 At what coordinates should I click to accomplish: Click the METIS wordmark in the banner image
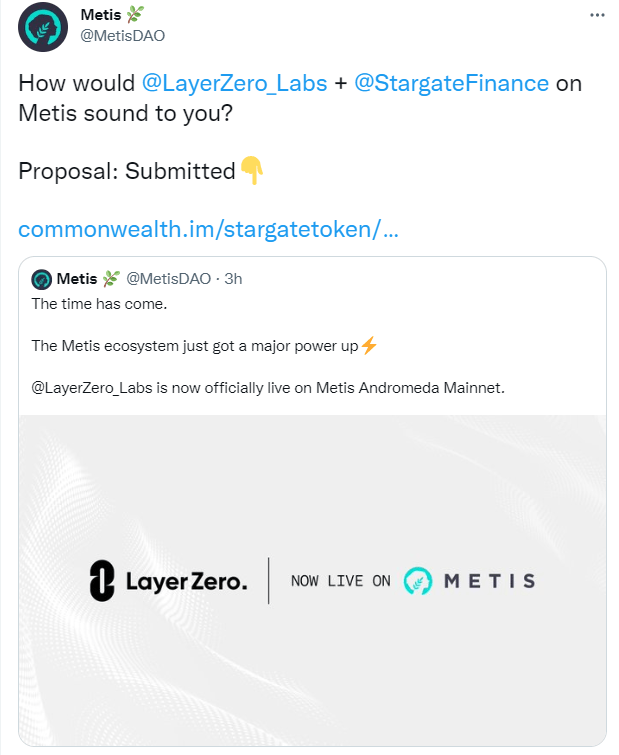click(489, 581)
